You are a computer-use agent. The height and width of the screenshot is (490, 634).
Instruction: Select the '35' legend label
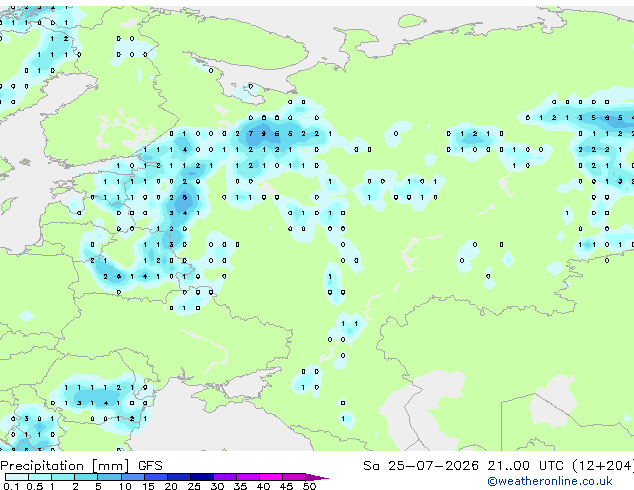[x=240, y=486]
